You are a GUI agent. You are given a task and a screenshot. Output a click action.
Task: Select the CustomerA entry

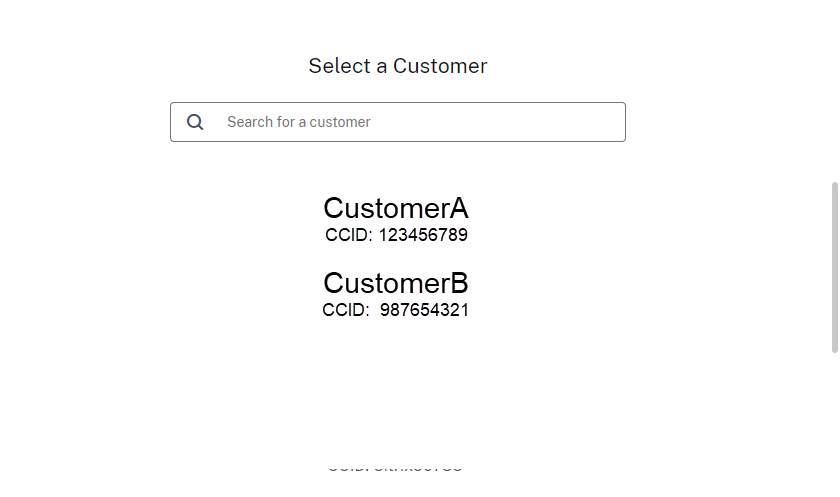(x=396, y=208)
